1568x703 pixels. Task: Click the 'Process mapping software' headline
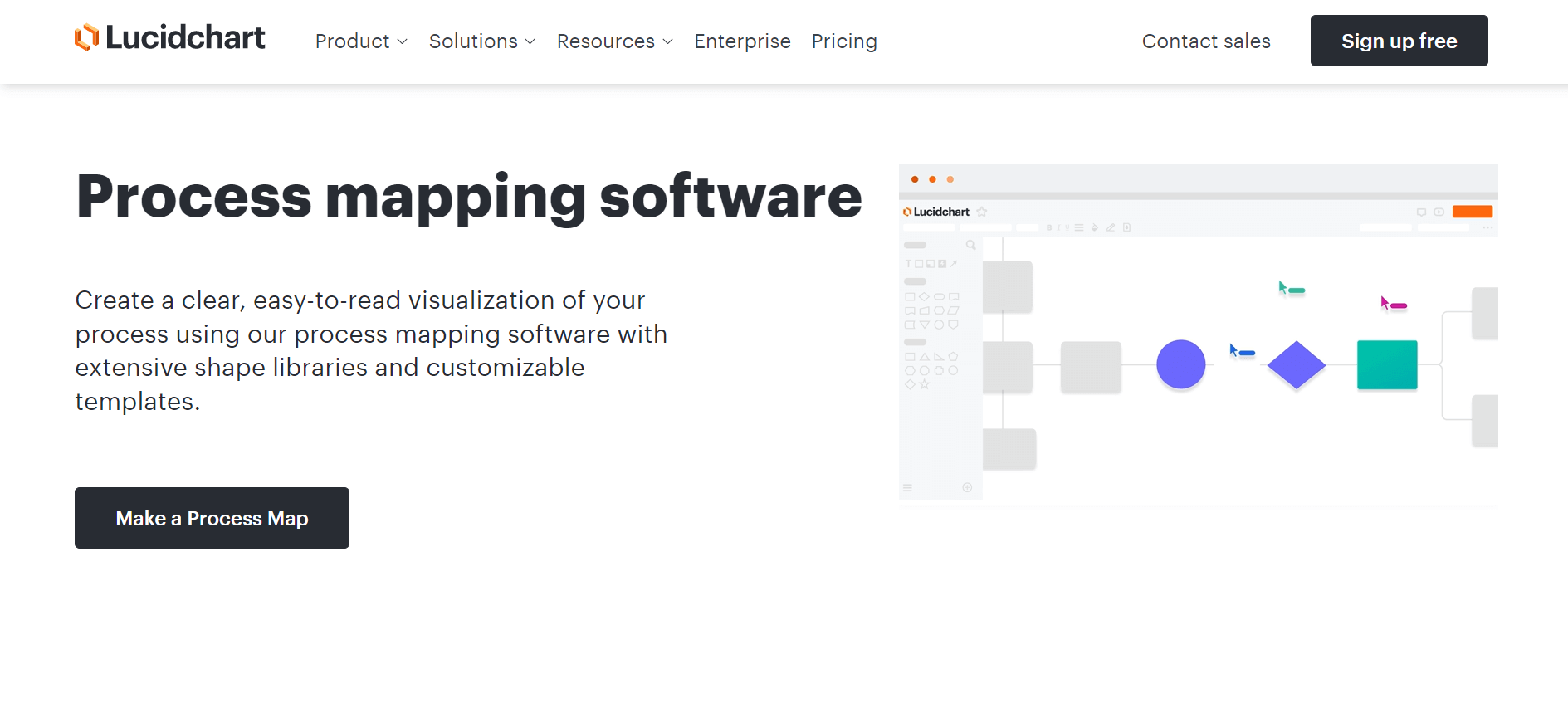pyautogui.click(x=469, y=197)
